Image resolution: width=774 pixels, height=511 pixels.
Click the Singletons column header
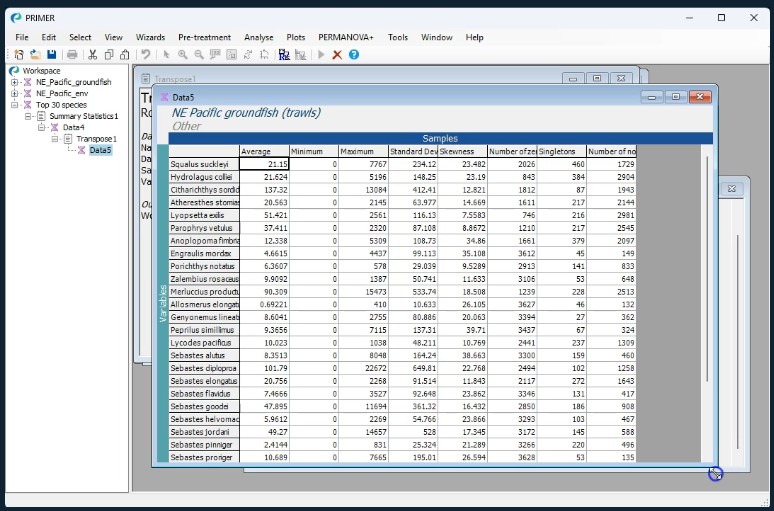[x=562, y=152]
